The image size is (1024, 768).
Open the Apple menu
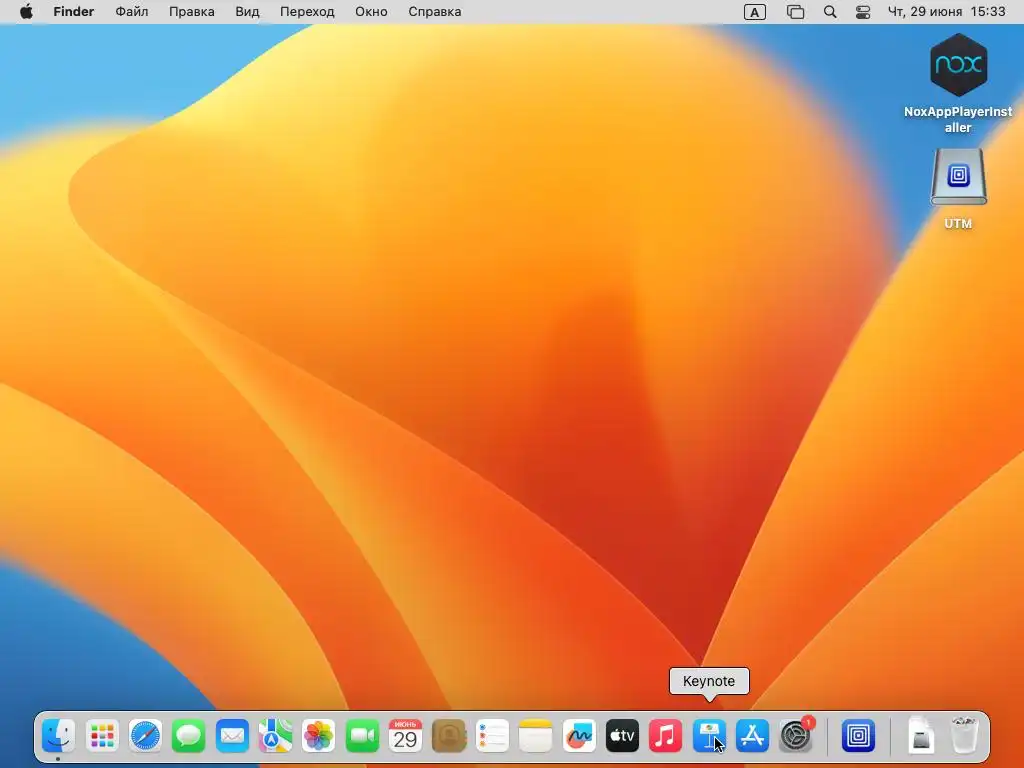coord(26,12)
